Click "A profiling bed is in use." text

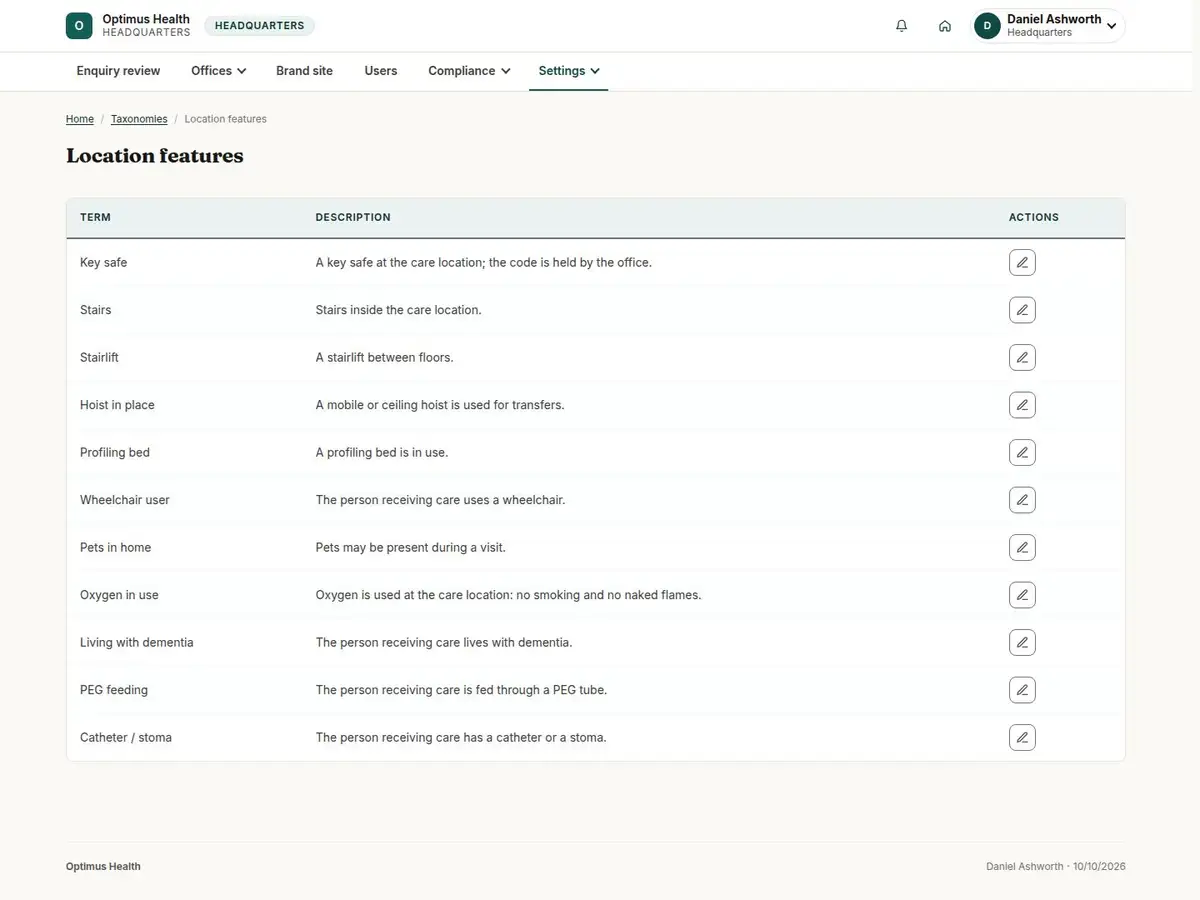tap(382, 453)
